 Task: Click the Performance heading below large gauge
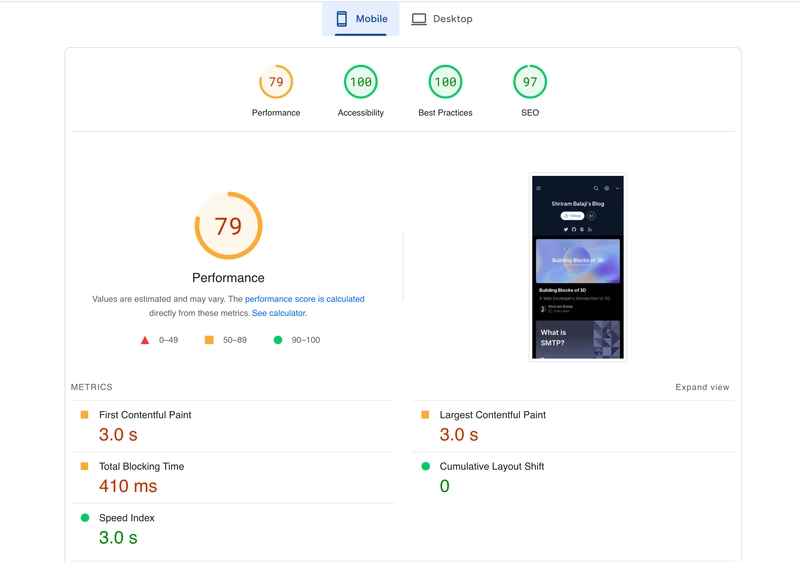228,278
